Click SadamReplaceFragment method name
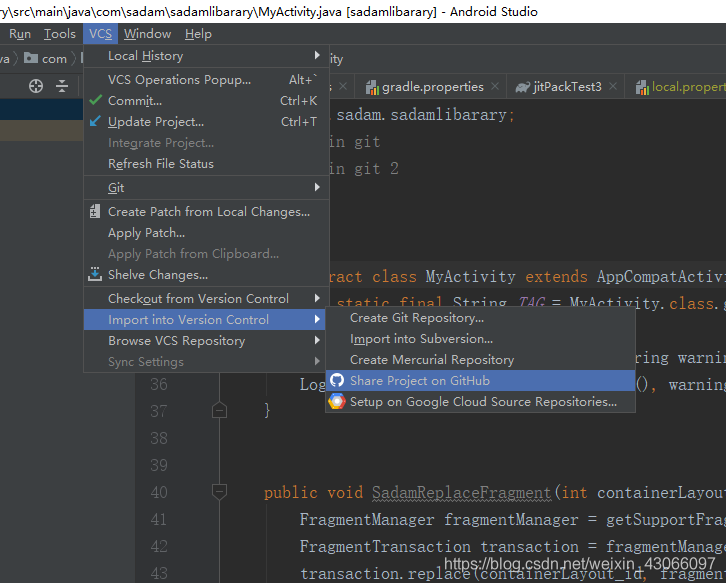726x583 pixels. click(x=462, y=492)
